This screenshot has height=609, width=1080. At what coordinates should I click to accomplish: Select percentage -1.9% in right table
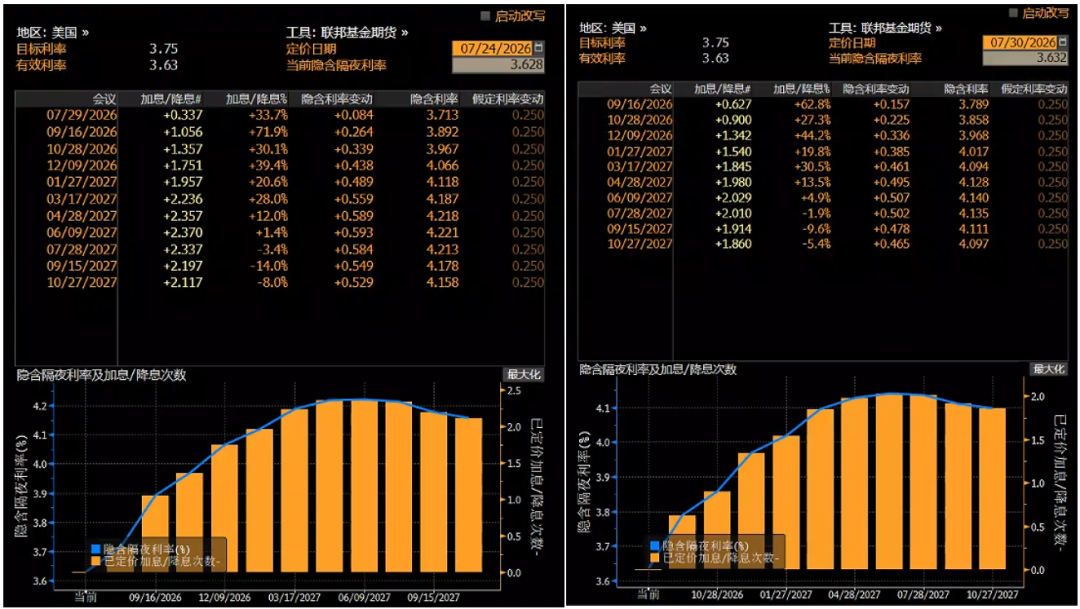[x=816, y=214]
